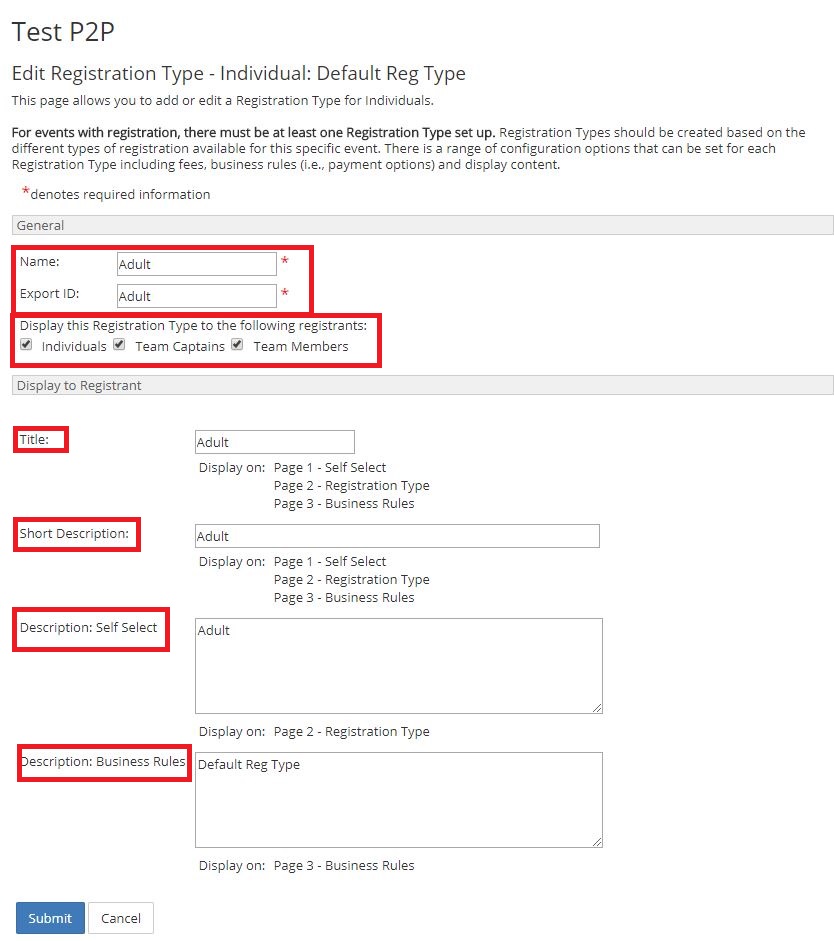Click the Description: Business Rules text area
Image resolution: width=834 pixels, height=941 pixels.
[x=398, y=800]
